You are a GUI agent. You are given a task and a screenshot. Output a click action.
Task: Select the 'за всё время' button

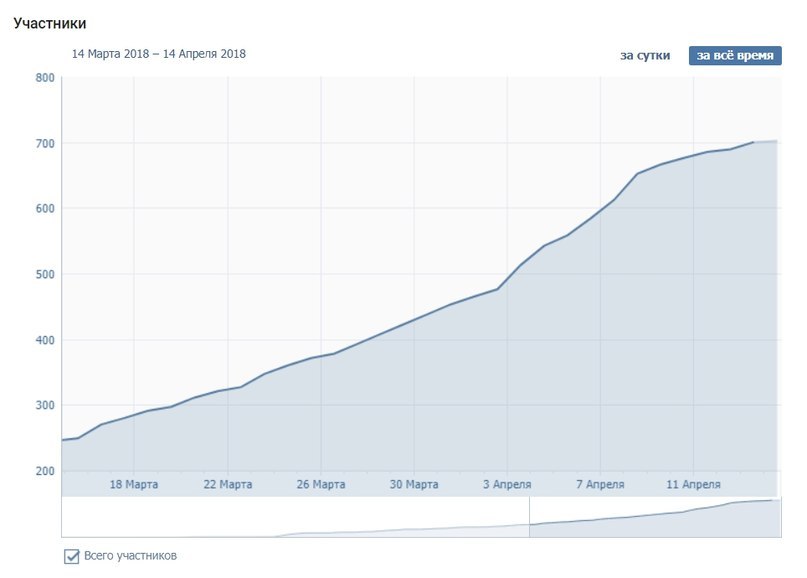pyautogui.click(x=735, y=56)
